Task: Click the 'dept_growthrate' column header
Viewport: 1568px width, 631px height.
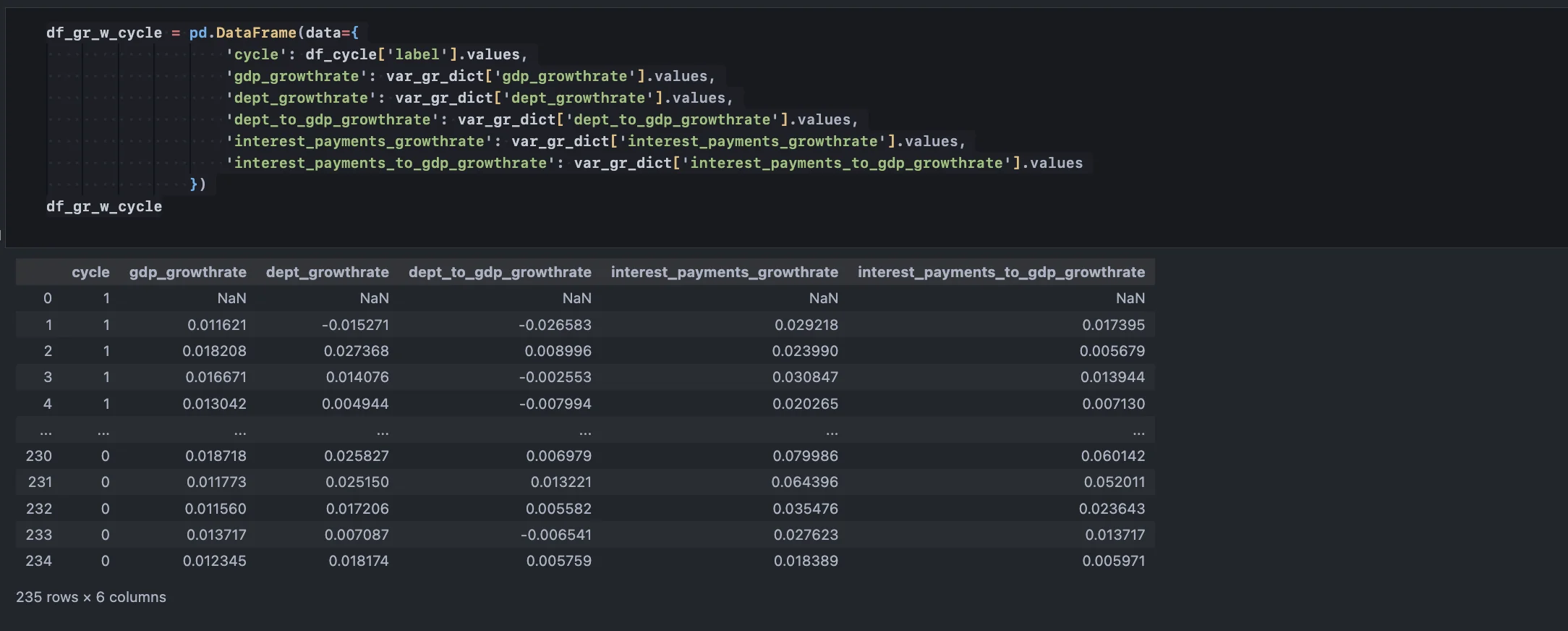Action: (x=327, y=272)
